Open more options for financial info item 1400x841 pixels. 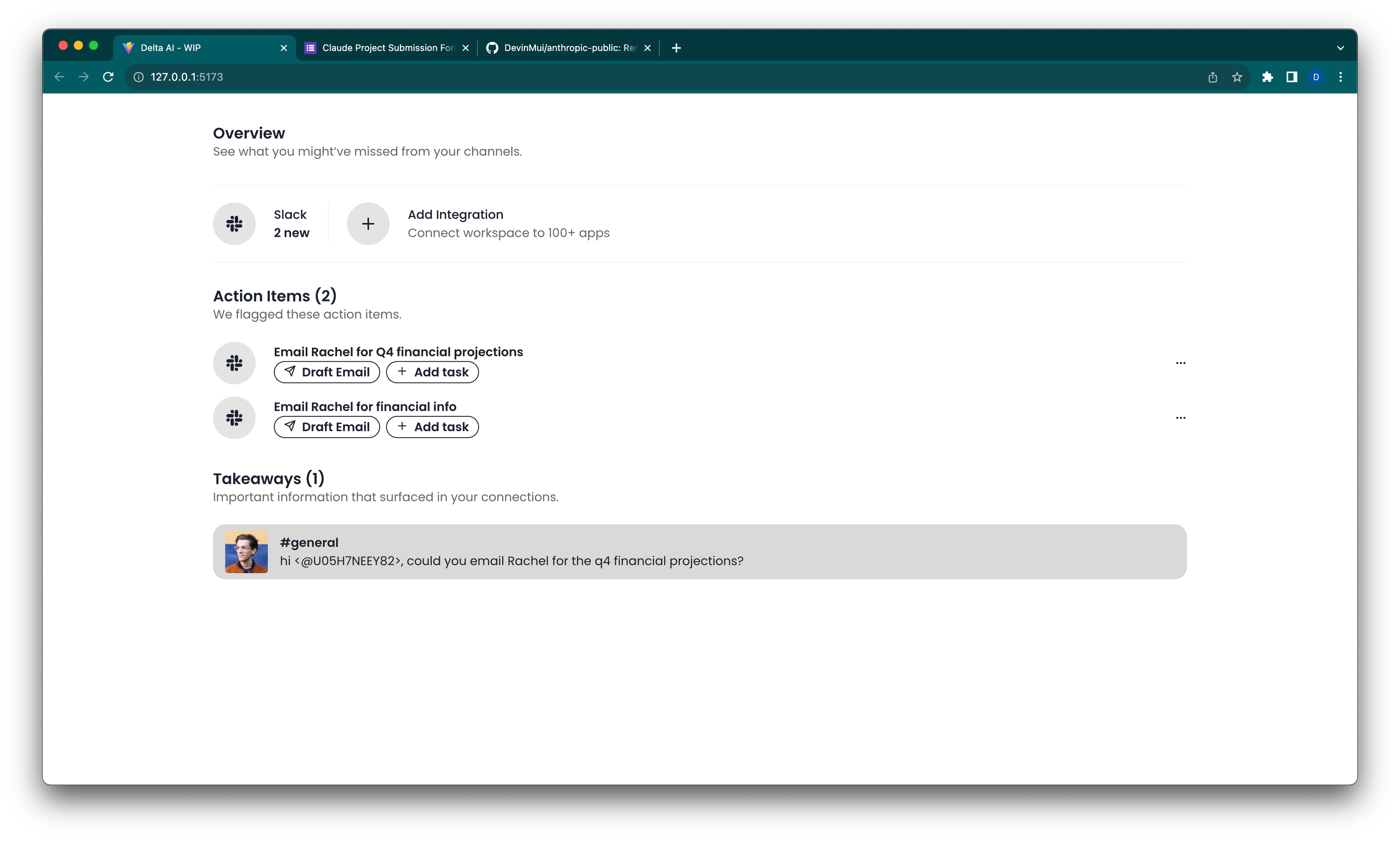click(1180, 418)
